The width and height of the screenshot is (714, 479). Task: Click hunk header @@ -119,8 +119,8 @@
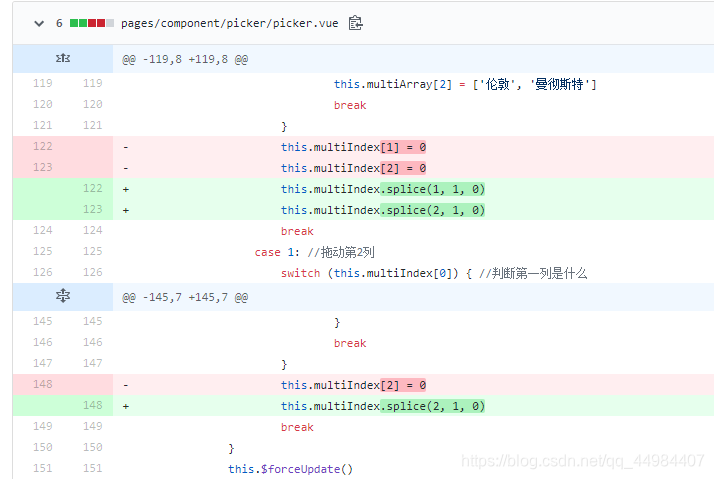[x=185, y=59]
